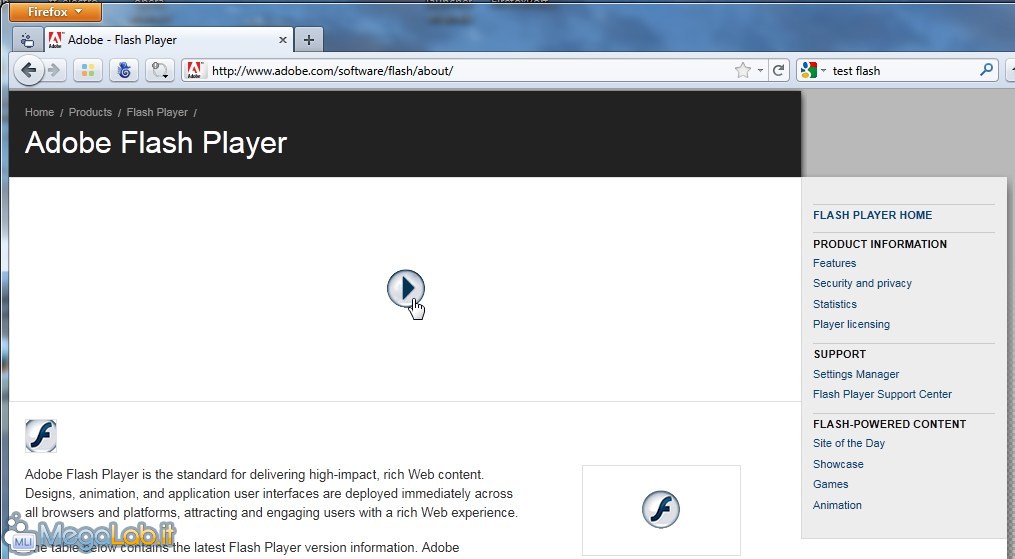Bookmark this page with the star icon
This screenshot has height=559, width=1015.
pyautogui.click(x=742, y=70)
